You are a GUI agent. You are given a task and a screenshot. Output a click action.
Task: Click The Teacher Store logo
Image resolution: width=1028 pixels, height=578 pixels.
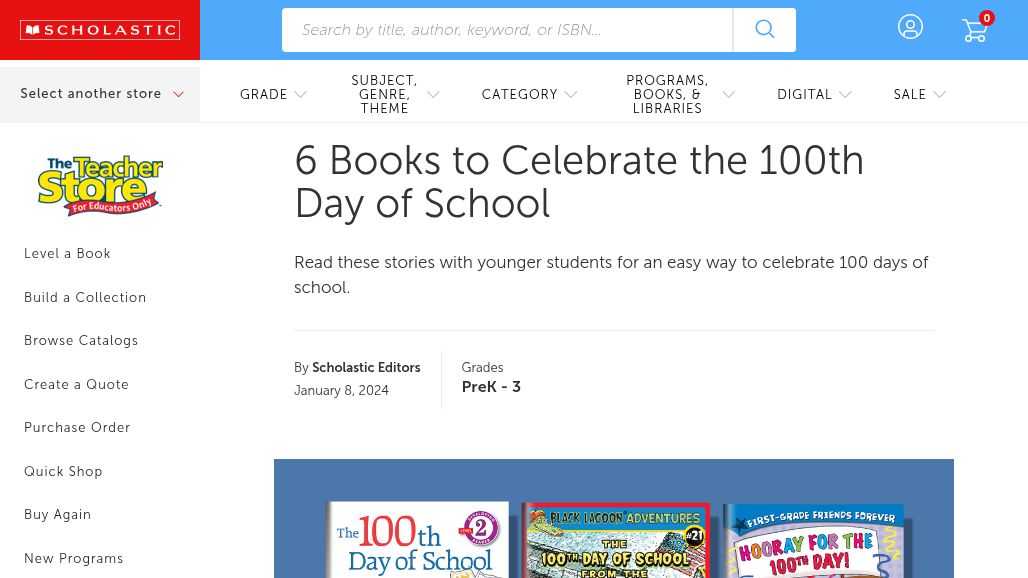click(x=100, y=185)
